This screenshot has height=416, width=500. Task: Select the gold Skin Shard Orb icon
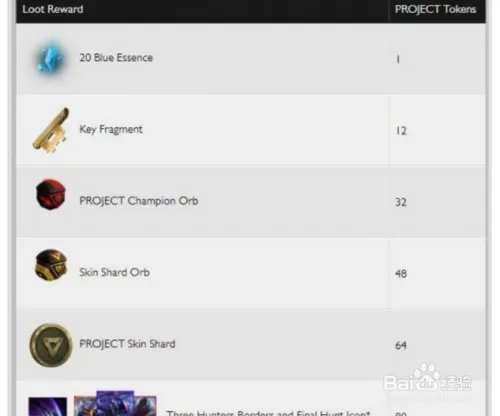coord(51,265)
